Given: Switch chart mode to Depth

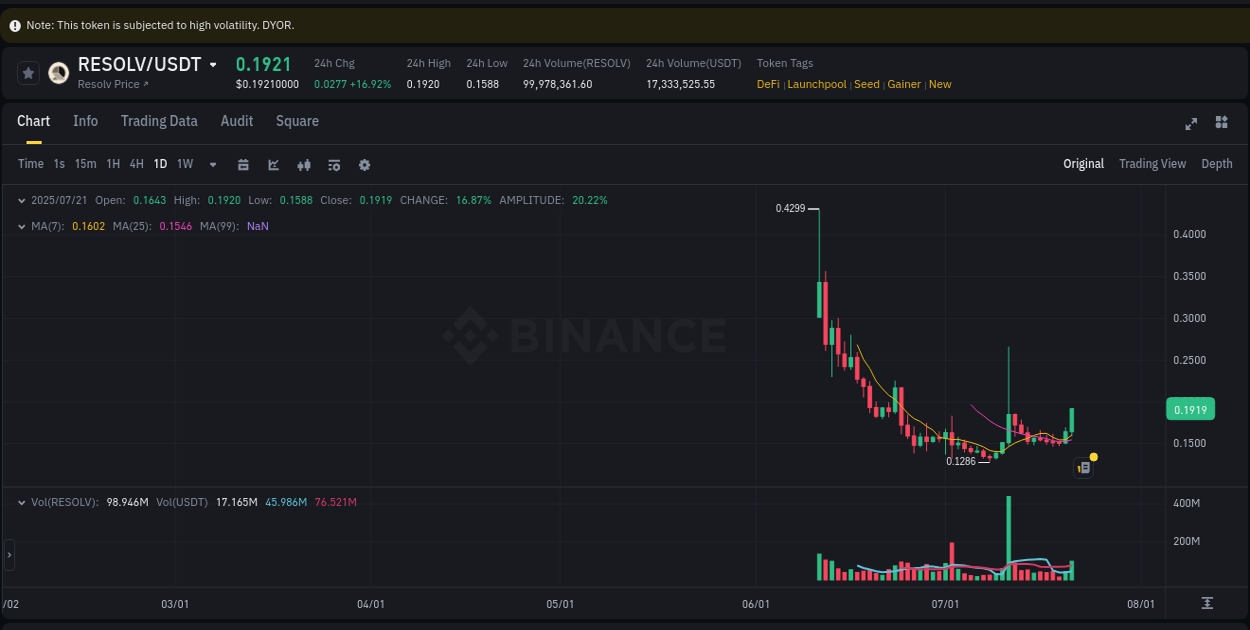Looking at the screenshot, I should tap(1217, 163).
